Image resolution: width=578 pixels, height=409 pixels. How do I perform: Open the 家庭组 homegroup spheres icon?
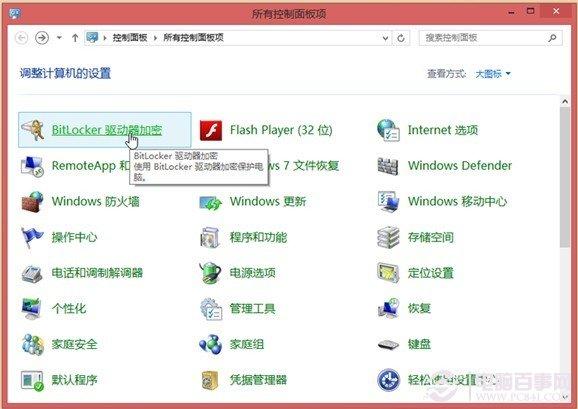click(210, 345)
